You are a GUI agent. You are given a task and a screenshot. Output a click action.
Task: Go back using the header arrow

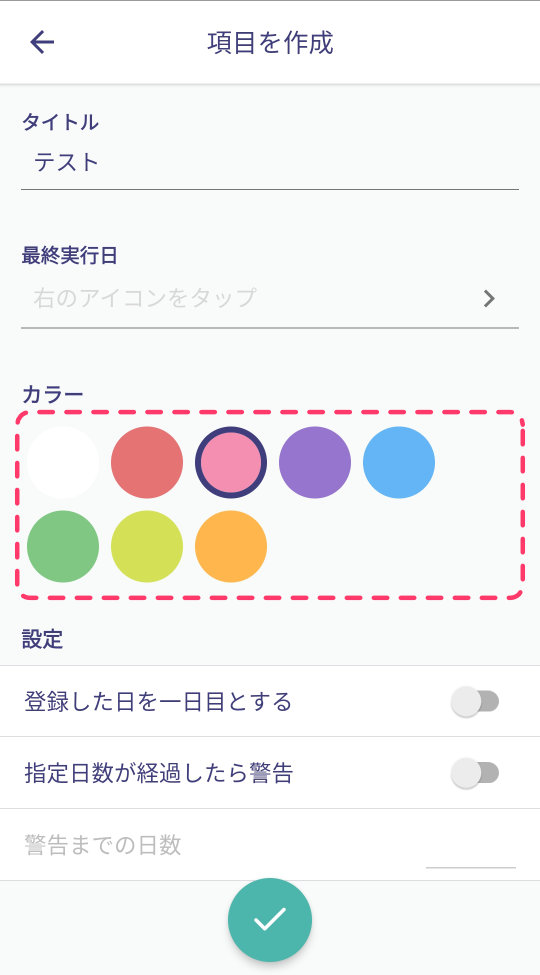pyautogui.click(x=42, y=42)
